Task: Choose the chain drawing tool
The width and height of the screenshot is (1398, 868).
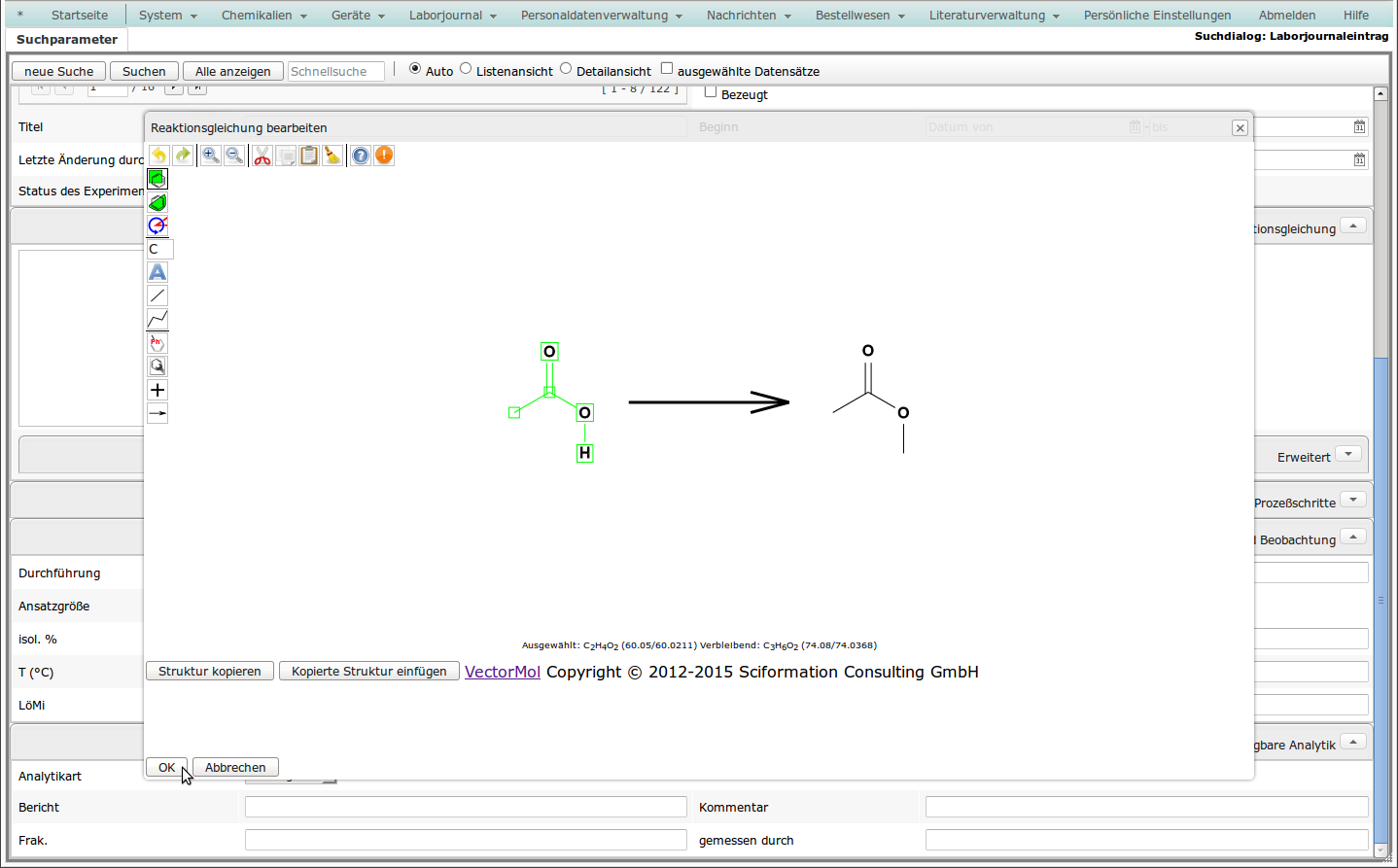Action: (157, 319)
